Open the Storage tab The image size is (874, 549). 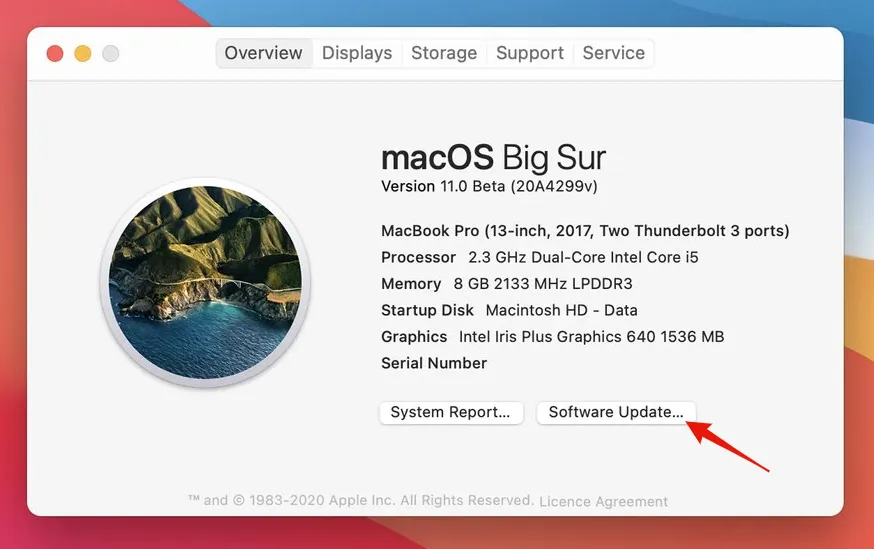444,53
